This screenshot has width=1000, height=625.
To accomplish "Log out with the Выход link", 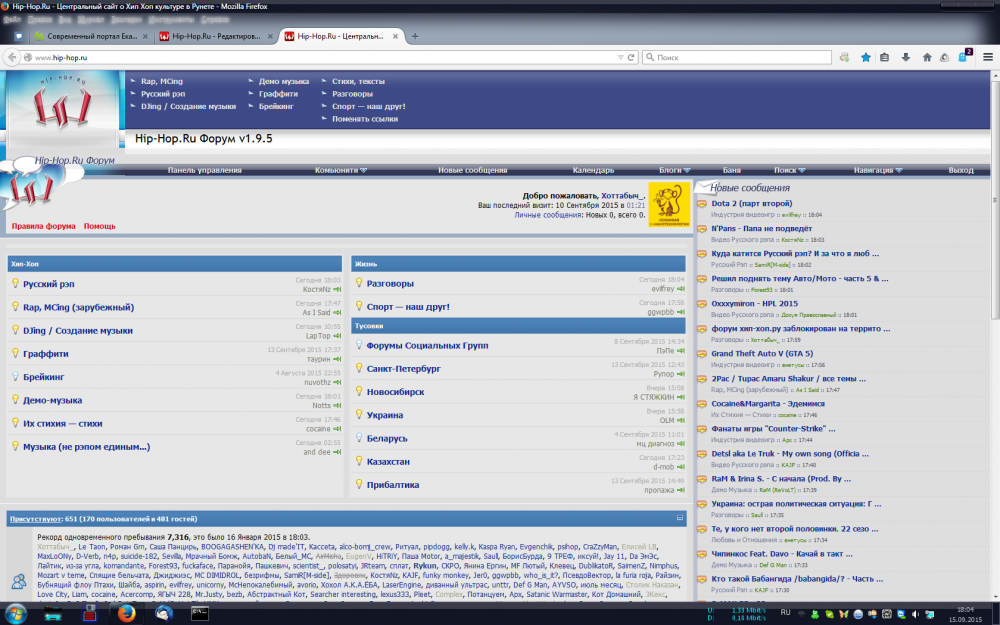I will click(x=960, y=170).
